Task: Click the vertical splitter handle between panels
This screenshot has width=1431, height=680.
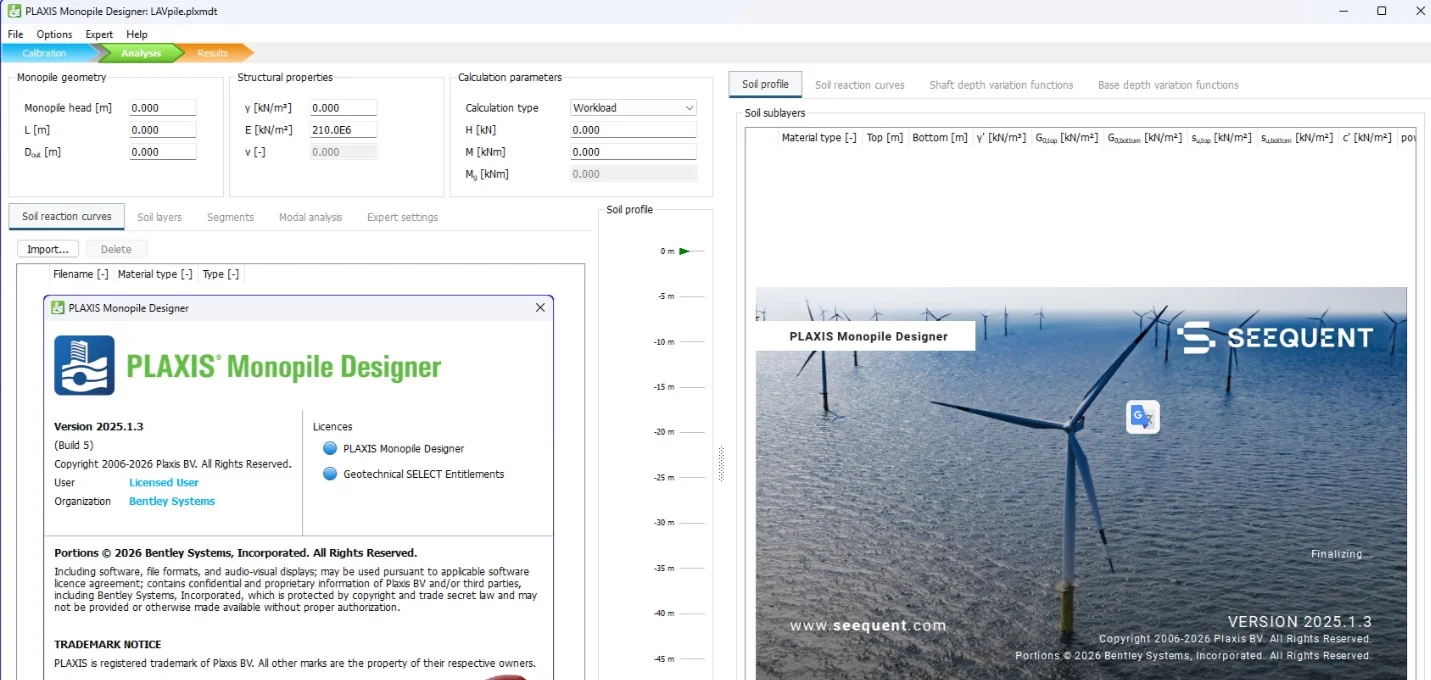Action: pos(721,463)
